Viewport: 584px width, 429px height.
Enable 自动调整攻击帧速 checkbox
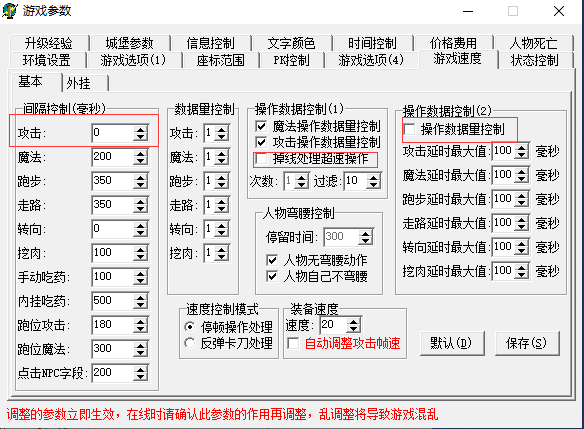(293, 343)
